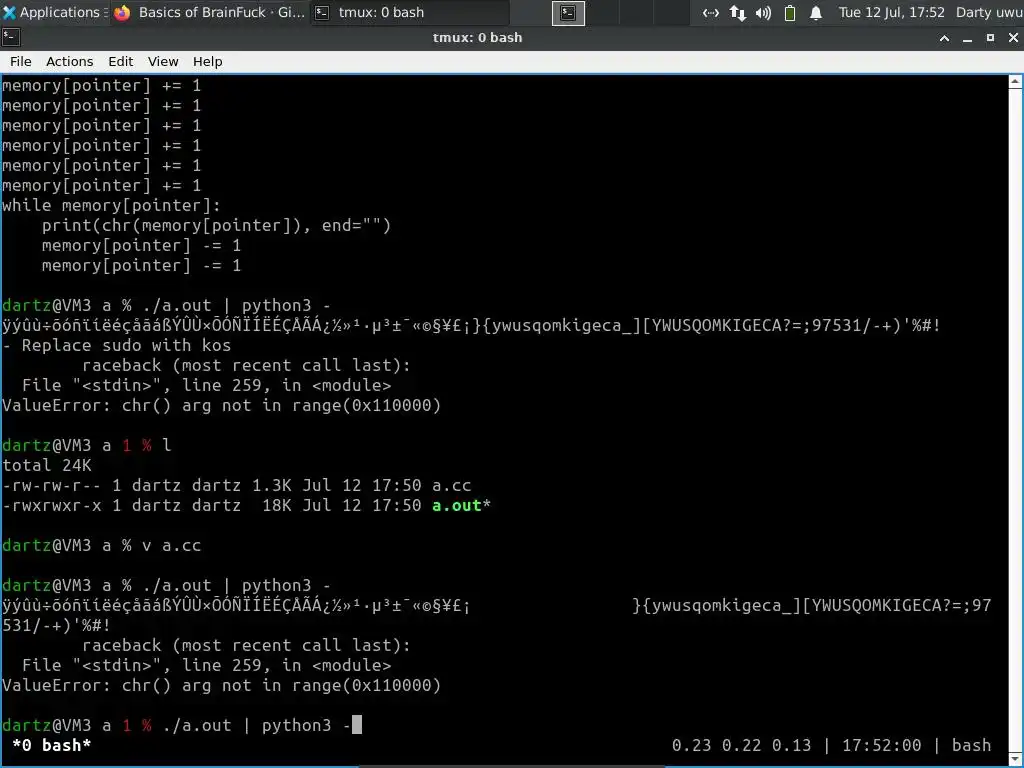
Task: Click the tmux status time 17:52:00
Action: [x=881, y=745]
